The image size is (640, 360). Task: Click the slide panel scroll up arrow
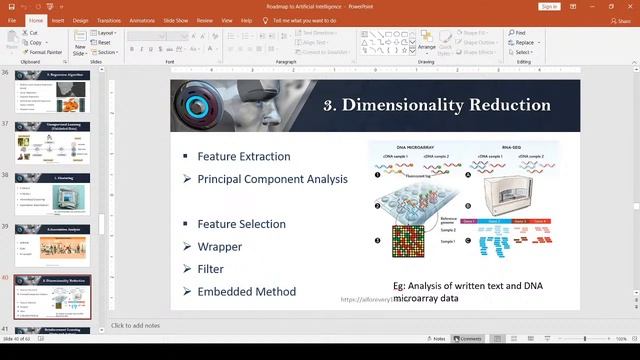(102, 70)
